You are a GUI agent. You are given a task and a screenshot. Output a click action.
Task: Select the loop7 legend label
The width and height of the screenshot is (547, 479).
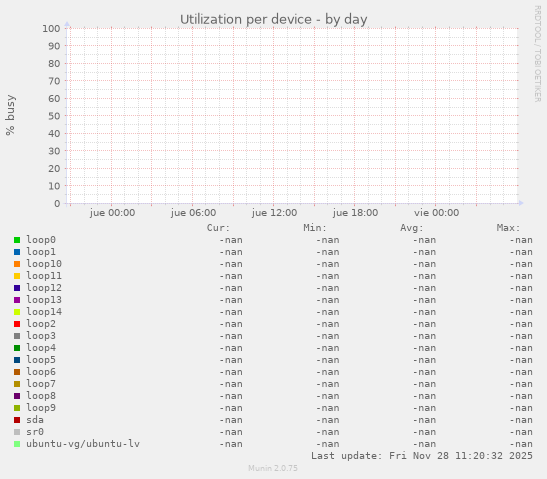pyautogui.click(x=41, y=384)
